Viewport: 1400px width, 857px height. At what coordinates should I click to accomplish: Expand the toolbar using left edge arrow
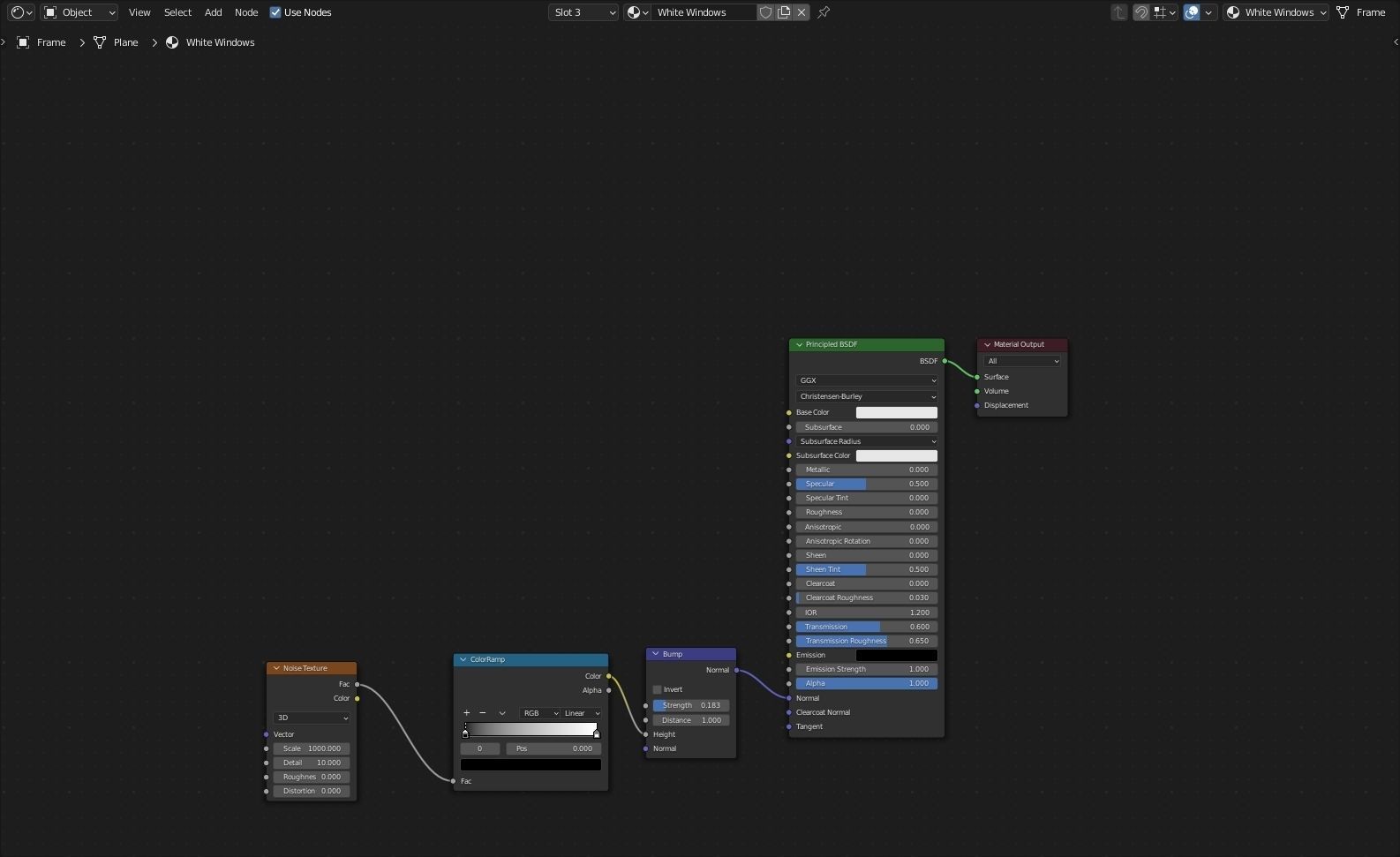pyautogui.click(x=4, y=41)
